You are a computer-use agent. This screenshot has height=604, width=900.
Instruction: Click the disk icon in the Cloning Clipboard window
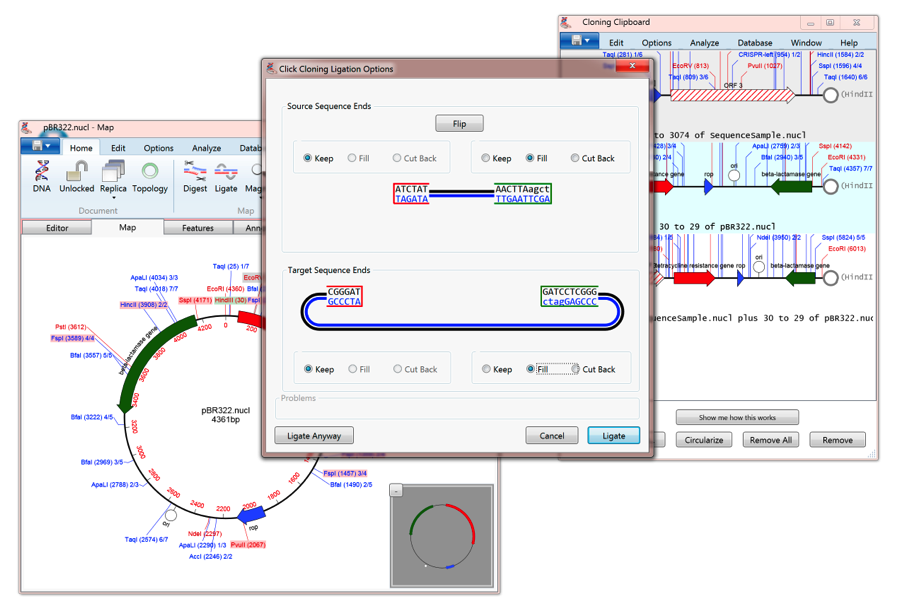pyautogui.click(x=576, y=41)
